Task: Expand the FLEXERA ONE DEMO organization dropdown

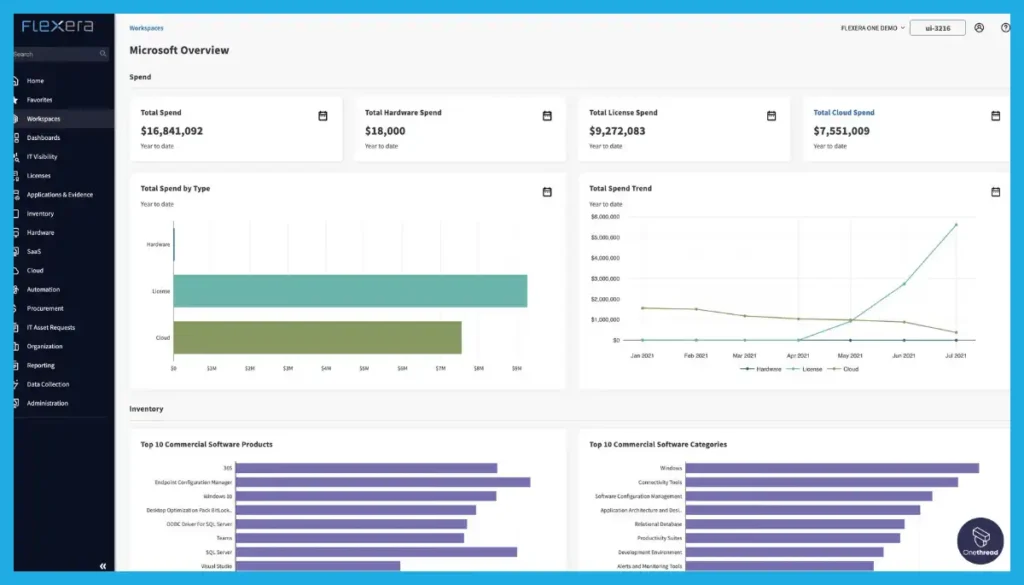Action: pyautogui.click(x=872, y=28)
